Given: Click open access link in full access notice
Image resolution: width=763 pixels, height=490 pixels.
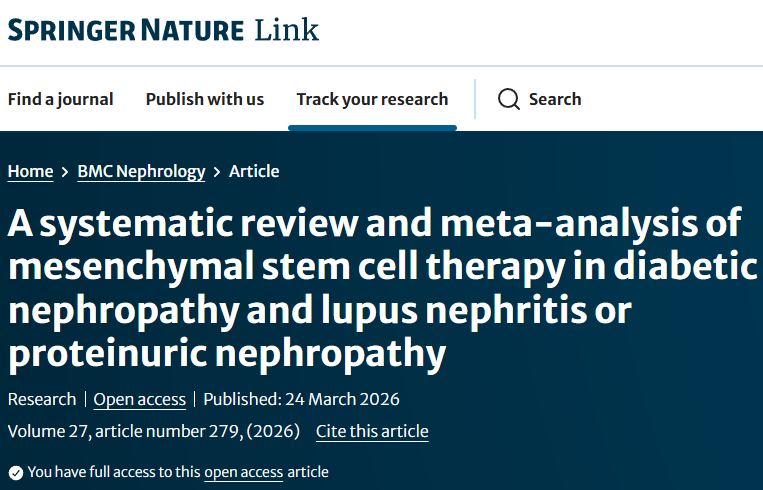Looking at the screenshot, I should [243, 472].
